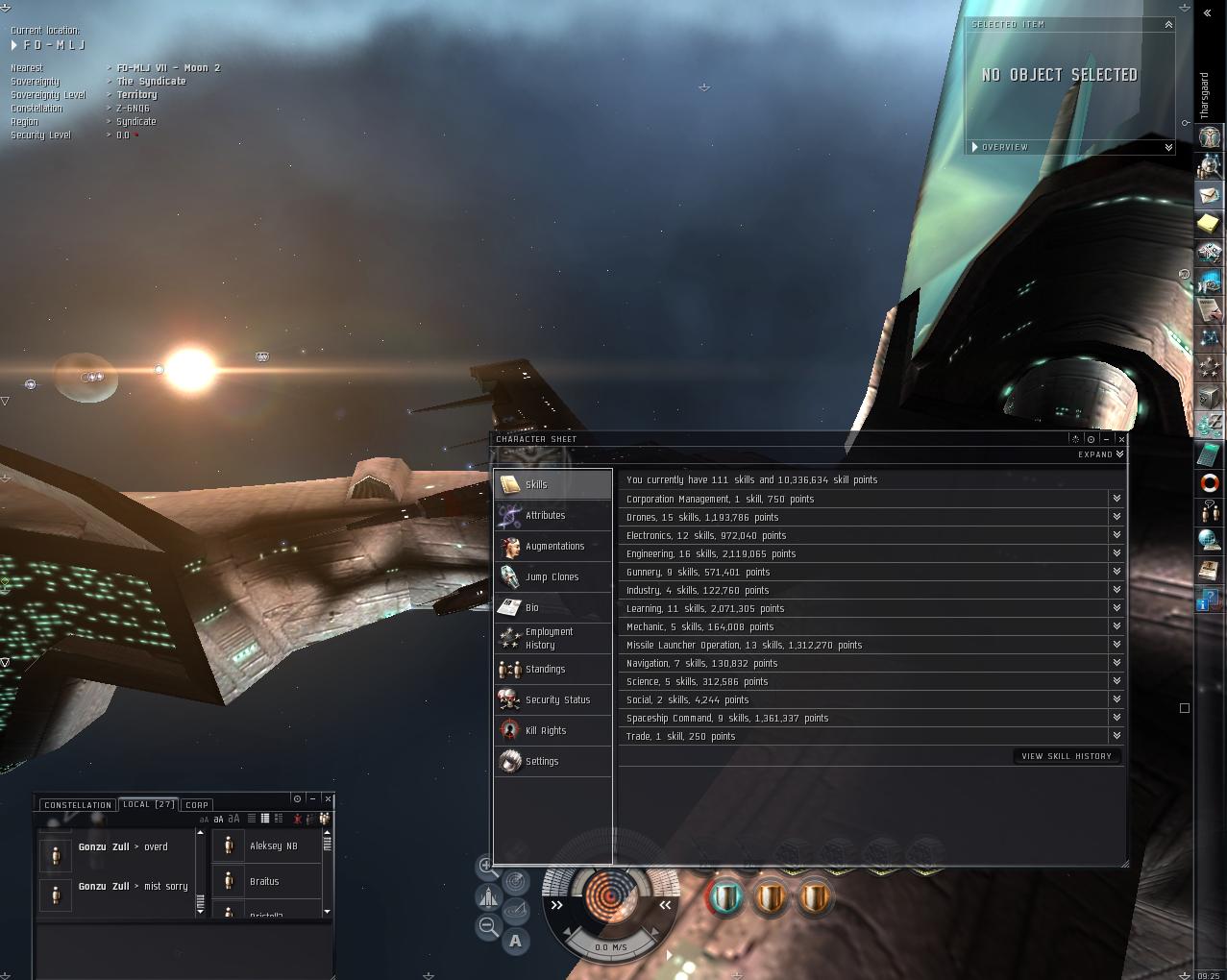Open the Augmentations section
1227x980 pixels.
click(x=552, y=547)
